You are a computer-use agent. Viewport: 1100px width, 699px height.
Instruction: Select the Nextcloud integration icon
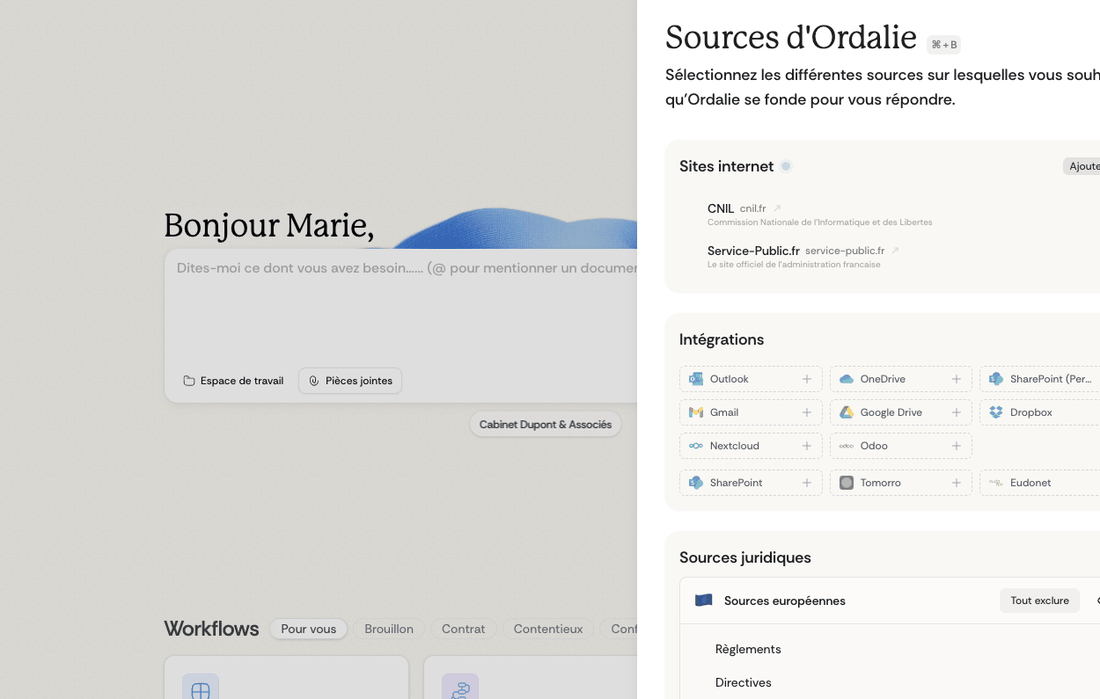click(695, 446)
